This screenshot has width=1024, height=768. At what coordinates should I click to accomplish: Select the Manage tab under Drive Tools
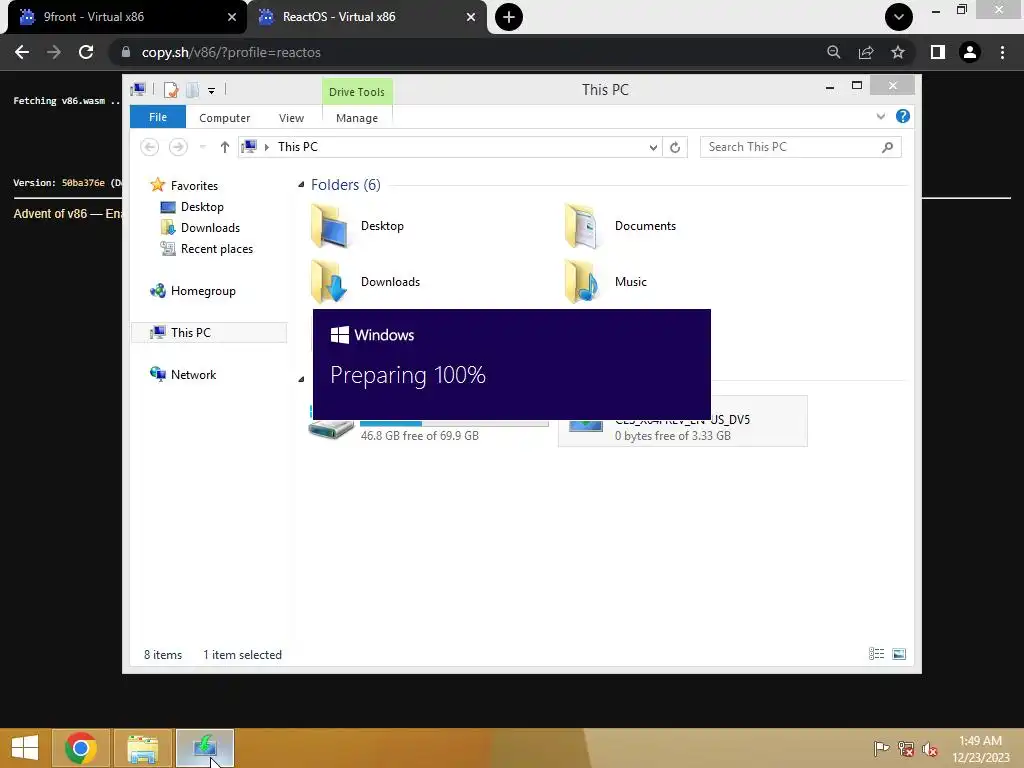(x=357, y=118)
